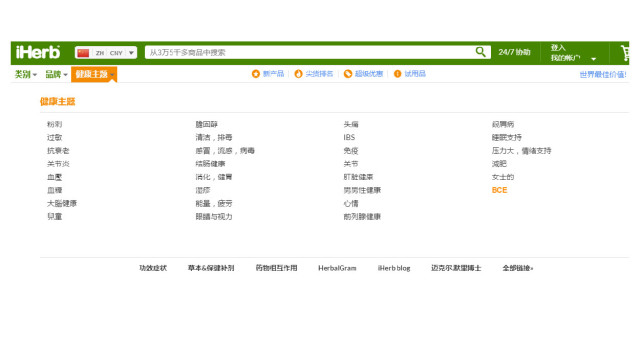641x361 pixels.
Task: Select the 过敏 allergy topic
Action: tap(54, 138)
